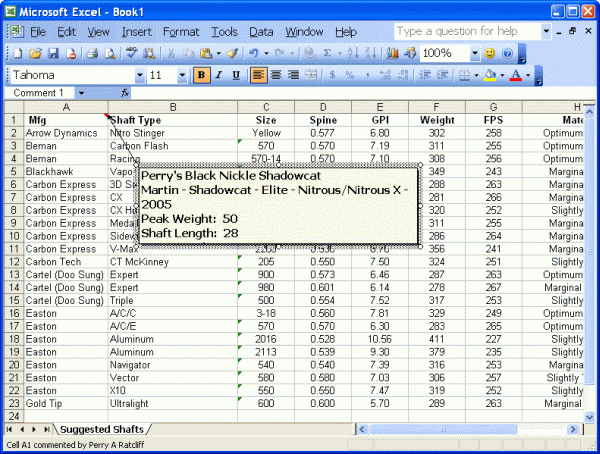This screenshot has width=600, height=454.
Task: Click the 'Type a question for help' box
Action: click(465, 32)
